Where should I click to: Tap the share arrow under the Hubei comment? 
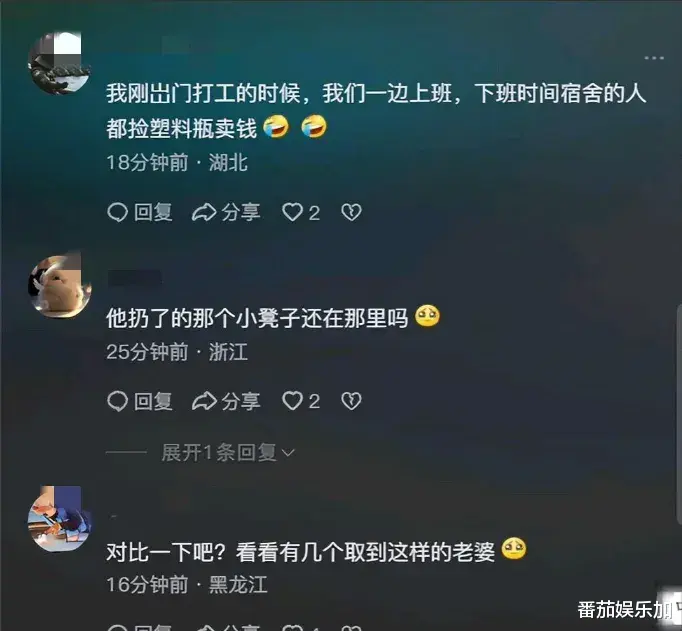[204, 213]
